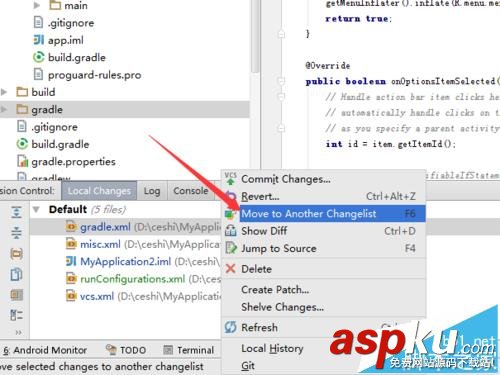The image size is (500, 375).
Task: Click the VCS commit icon
Action: click(x=230, y=179)
